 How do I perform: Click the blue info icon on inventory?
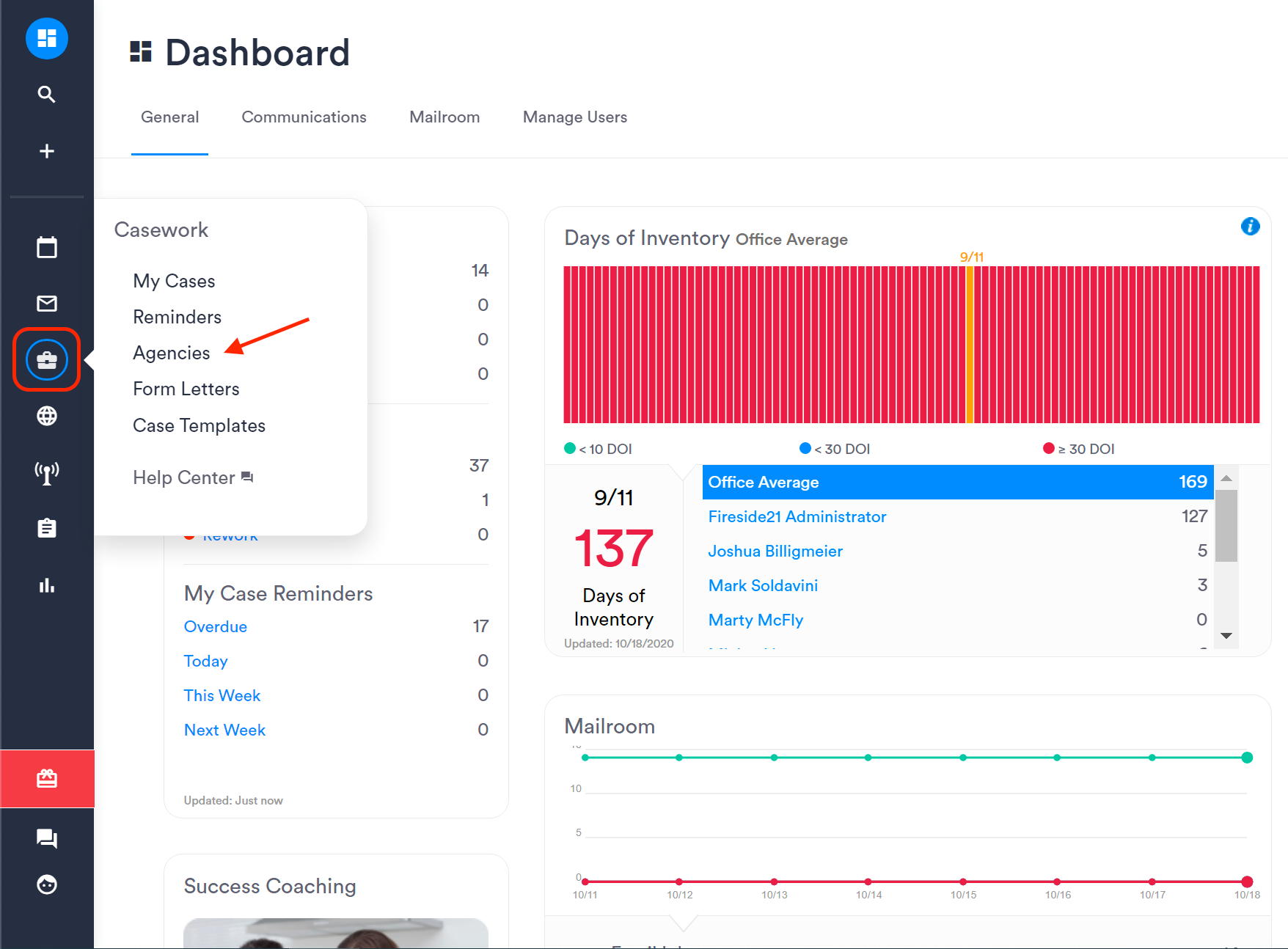(1250, 227)
